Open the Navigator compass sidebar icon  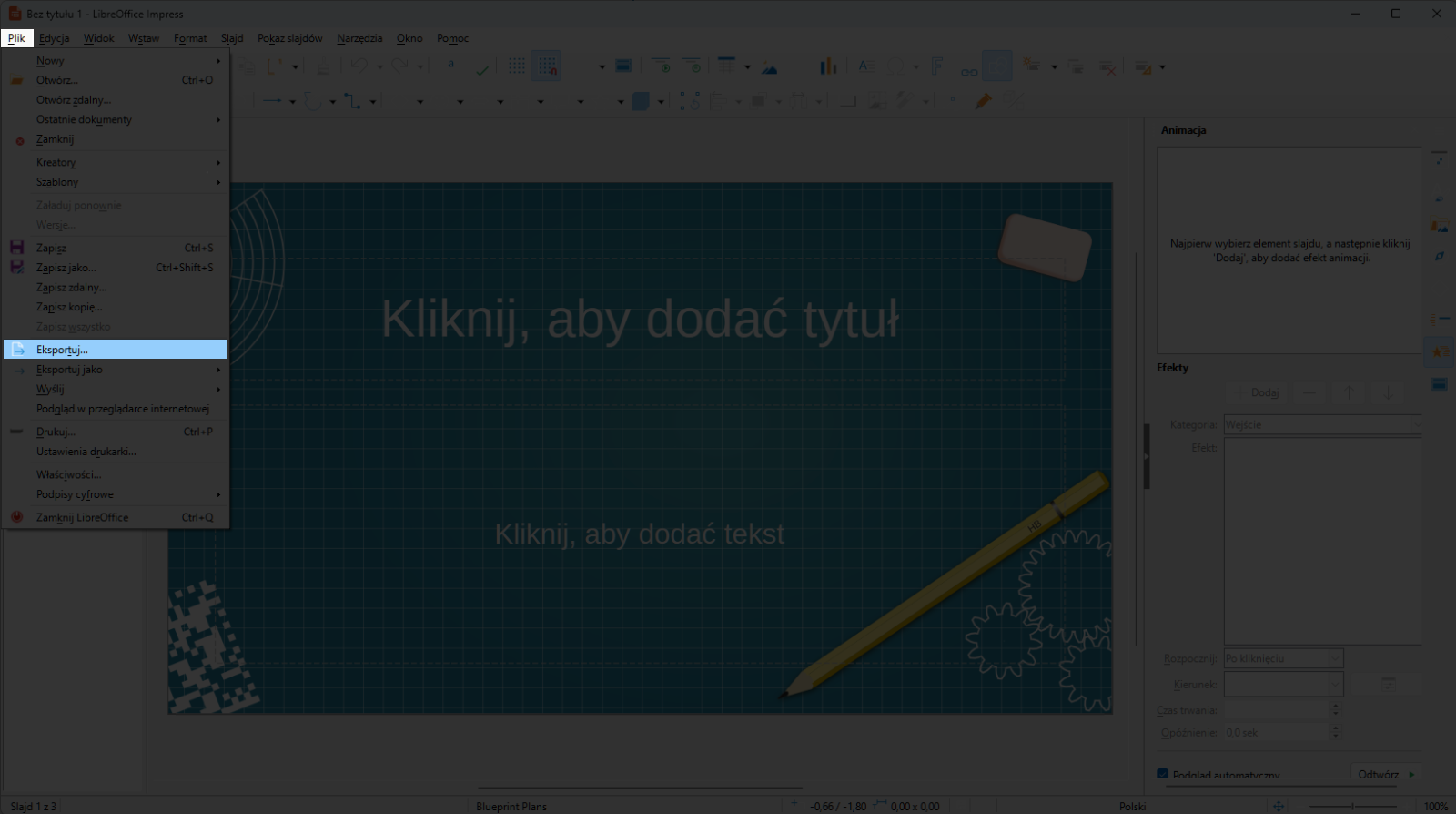1440,257
